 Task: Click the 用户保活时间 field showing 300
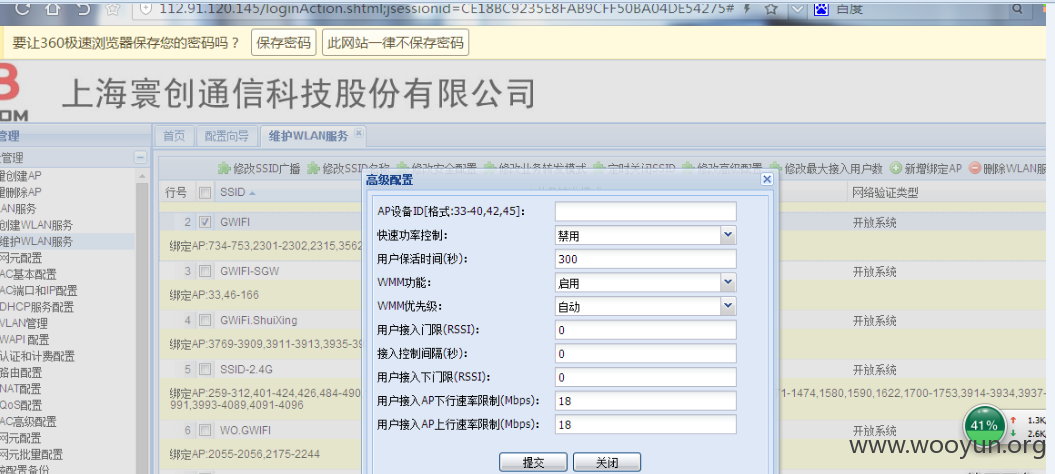pos(646,259)
